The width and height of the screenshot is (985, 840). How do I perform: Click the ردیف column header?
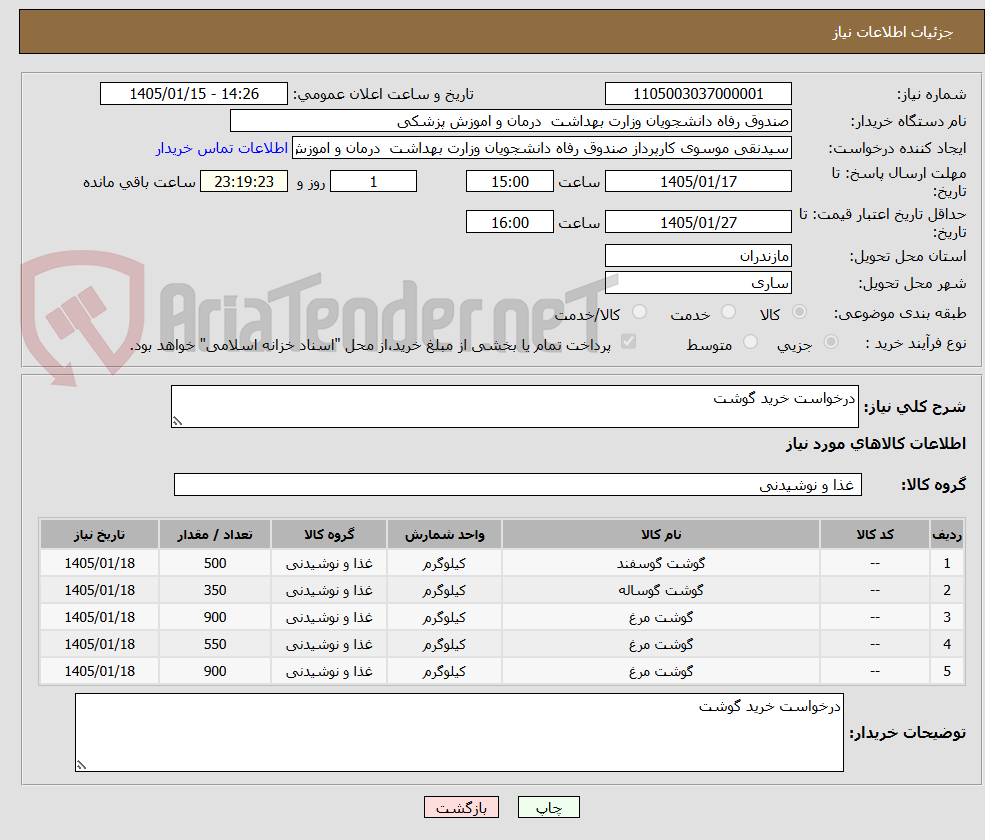(x=947, y=534)
